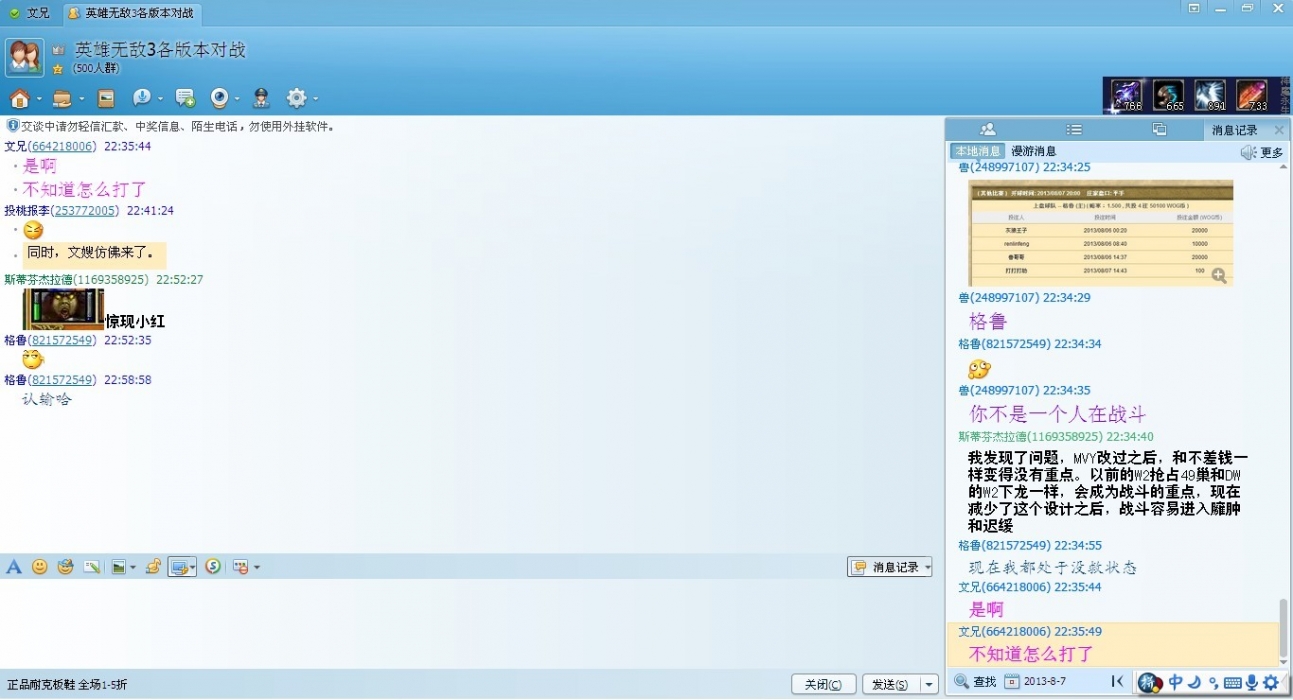Click user ID link 253772005
This screenshot has width=1293, height=700.
pos(84,211)
